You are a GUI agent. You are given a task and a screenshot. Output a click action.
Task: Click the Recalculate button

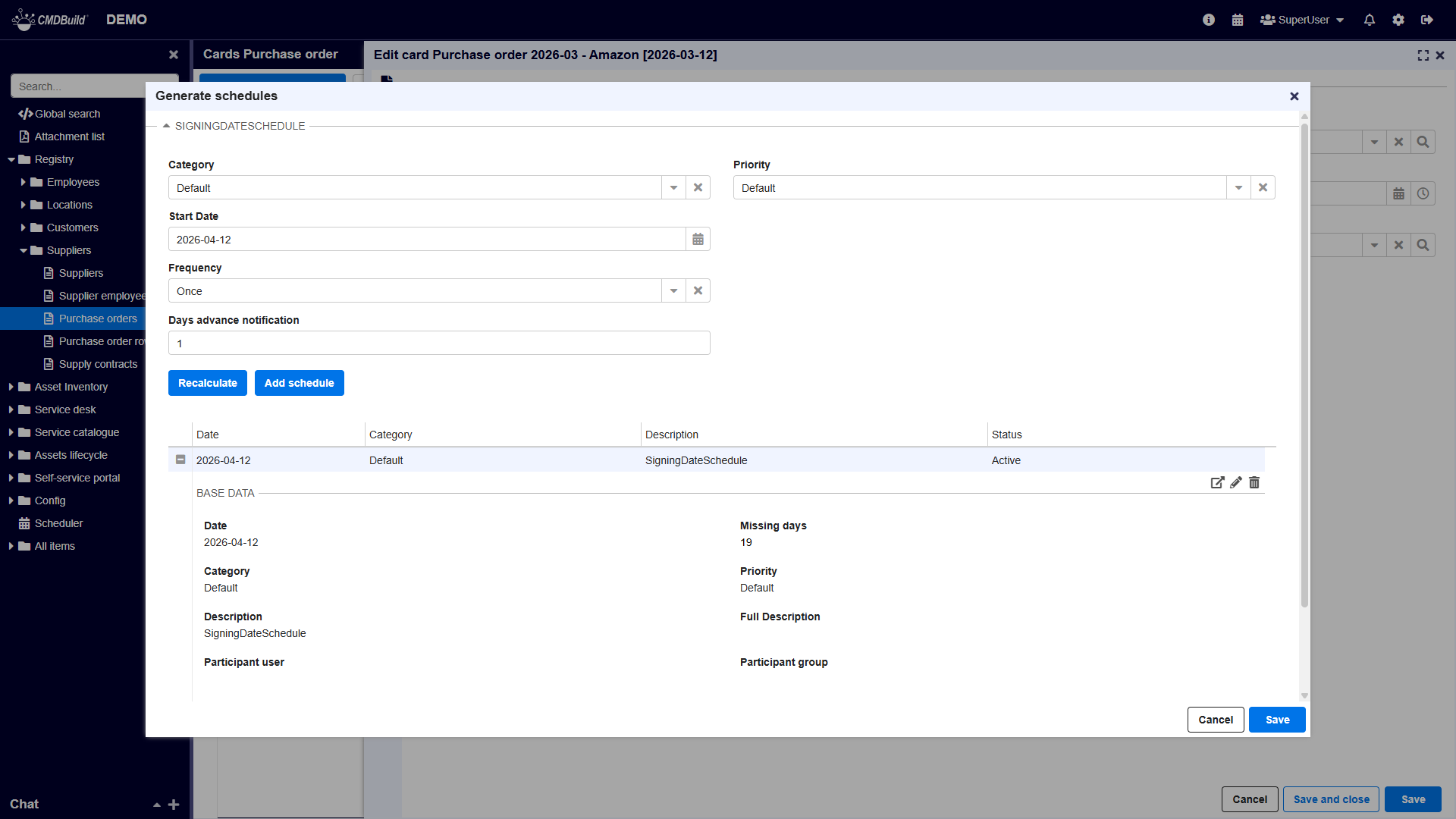[x=207, y=383]
